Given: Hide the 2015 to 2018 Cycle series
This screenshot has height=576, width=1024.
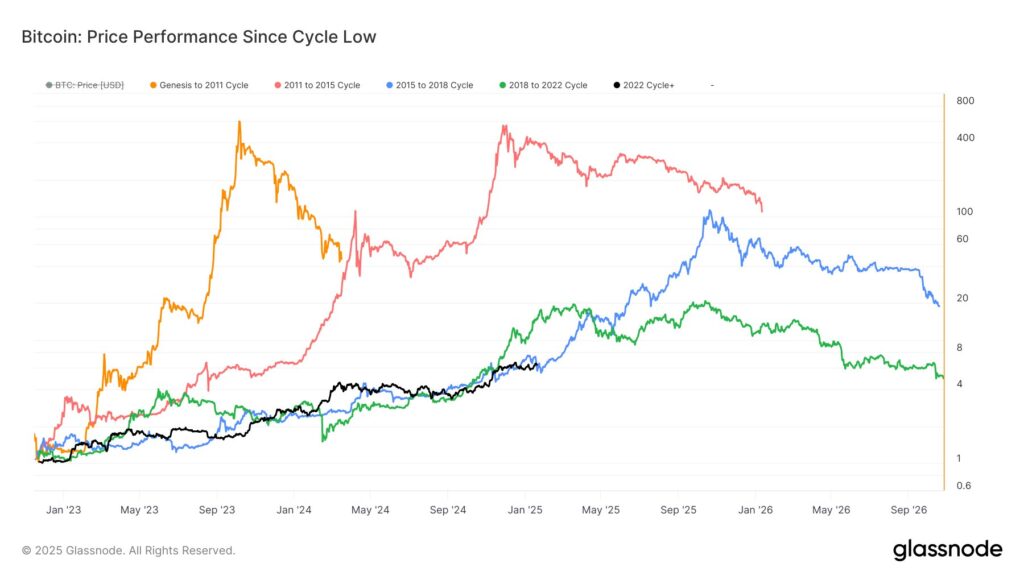Looking at the screenshot, I should (x=430, y=85).
